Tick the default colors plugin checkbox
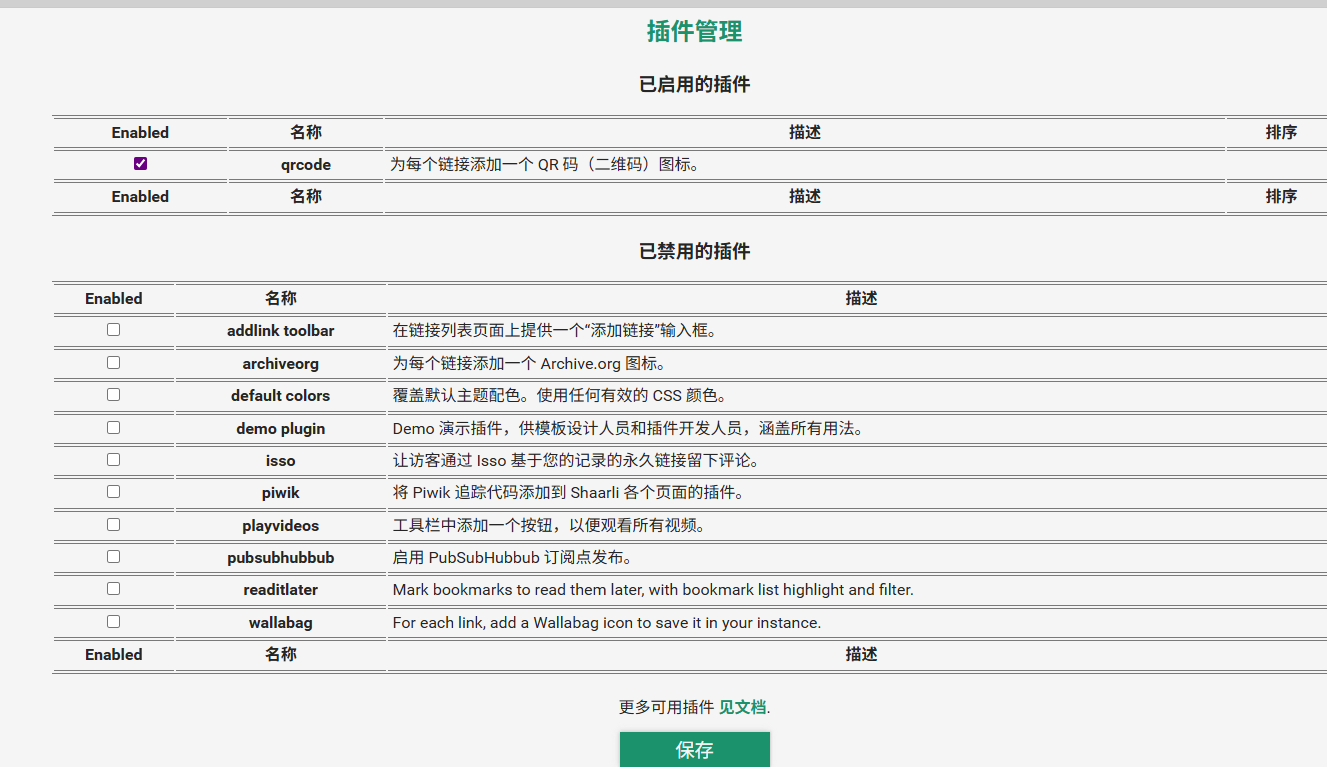 point(113,395)
